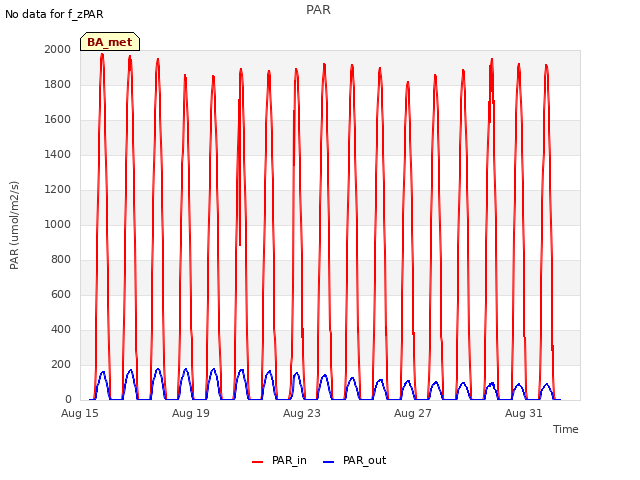
Task: Click the 'PAR (umol/m2/s)' y-axis title
Action: tap(14, 225)
